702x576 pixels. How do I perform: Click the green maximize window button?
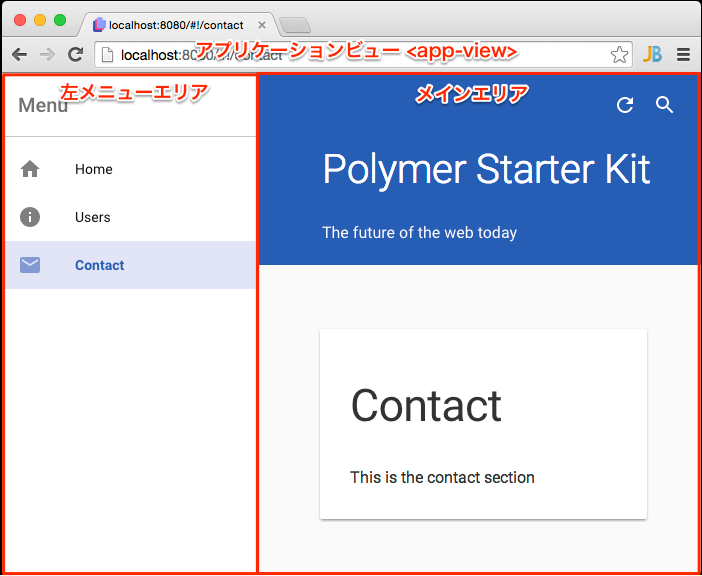point(60,20)
